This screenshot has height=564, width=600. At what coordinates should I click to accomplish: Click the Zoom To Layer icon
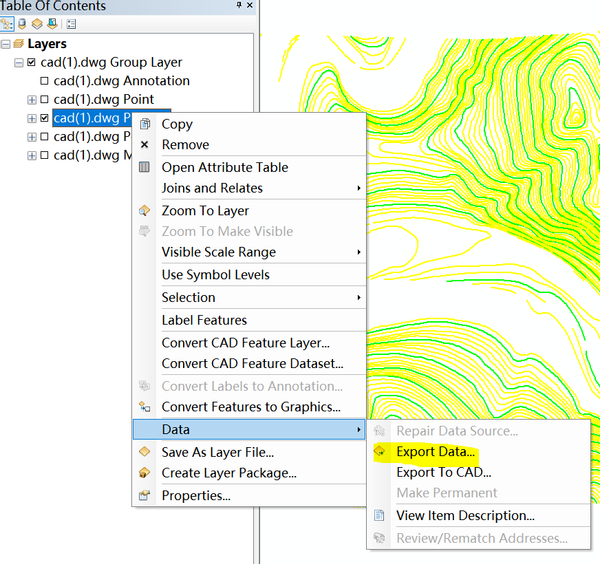[144, 211]
